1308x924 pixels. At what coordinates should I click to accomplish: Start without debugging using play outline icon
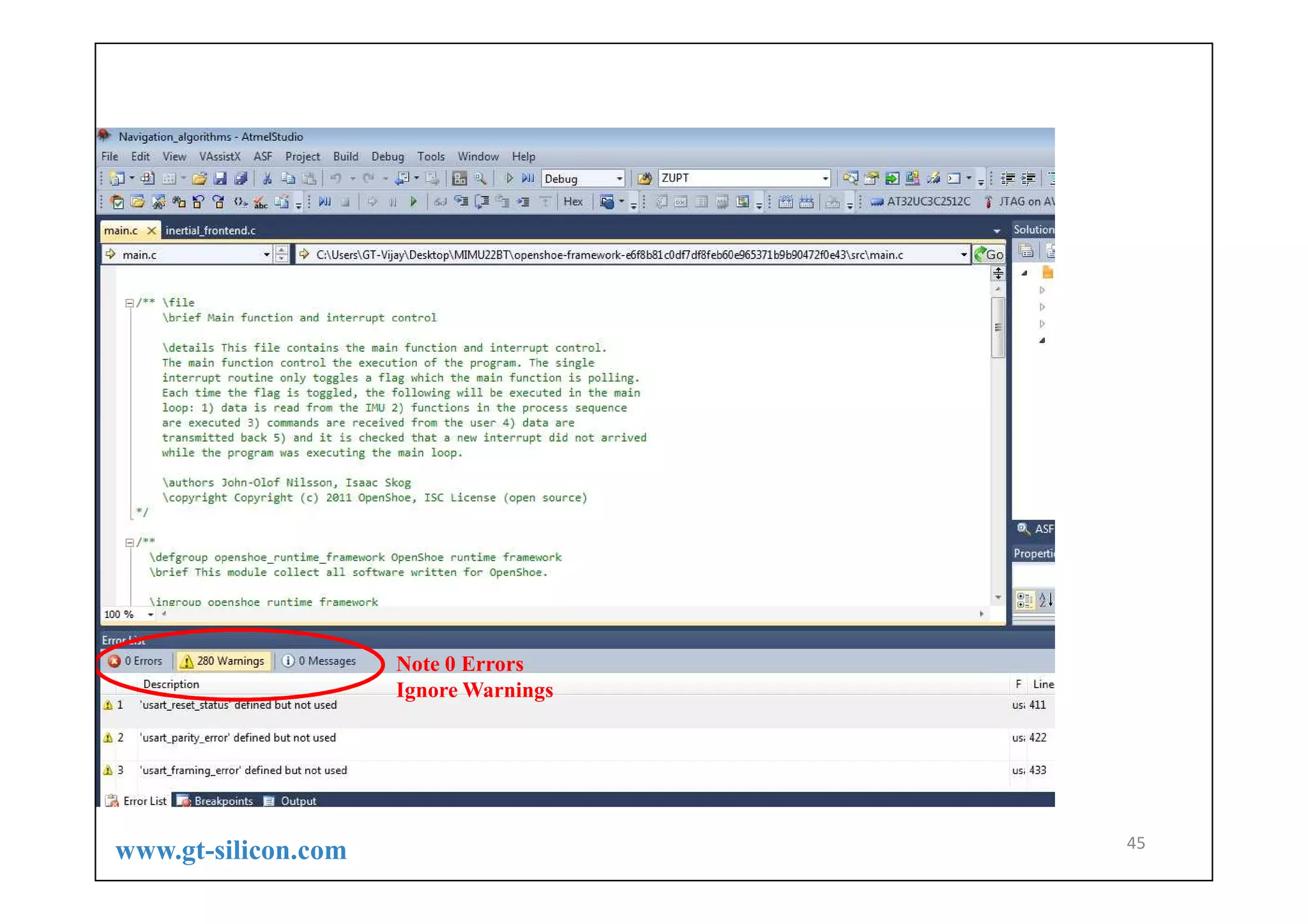(509, 178)
